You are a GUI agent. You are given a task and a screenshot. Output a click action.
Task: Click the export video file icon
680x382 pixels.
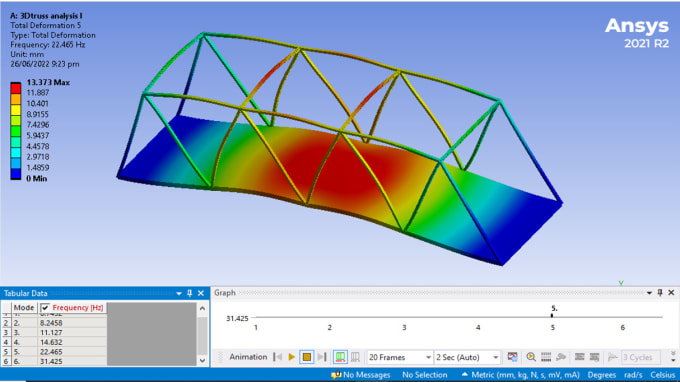(x=512, y=357)
